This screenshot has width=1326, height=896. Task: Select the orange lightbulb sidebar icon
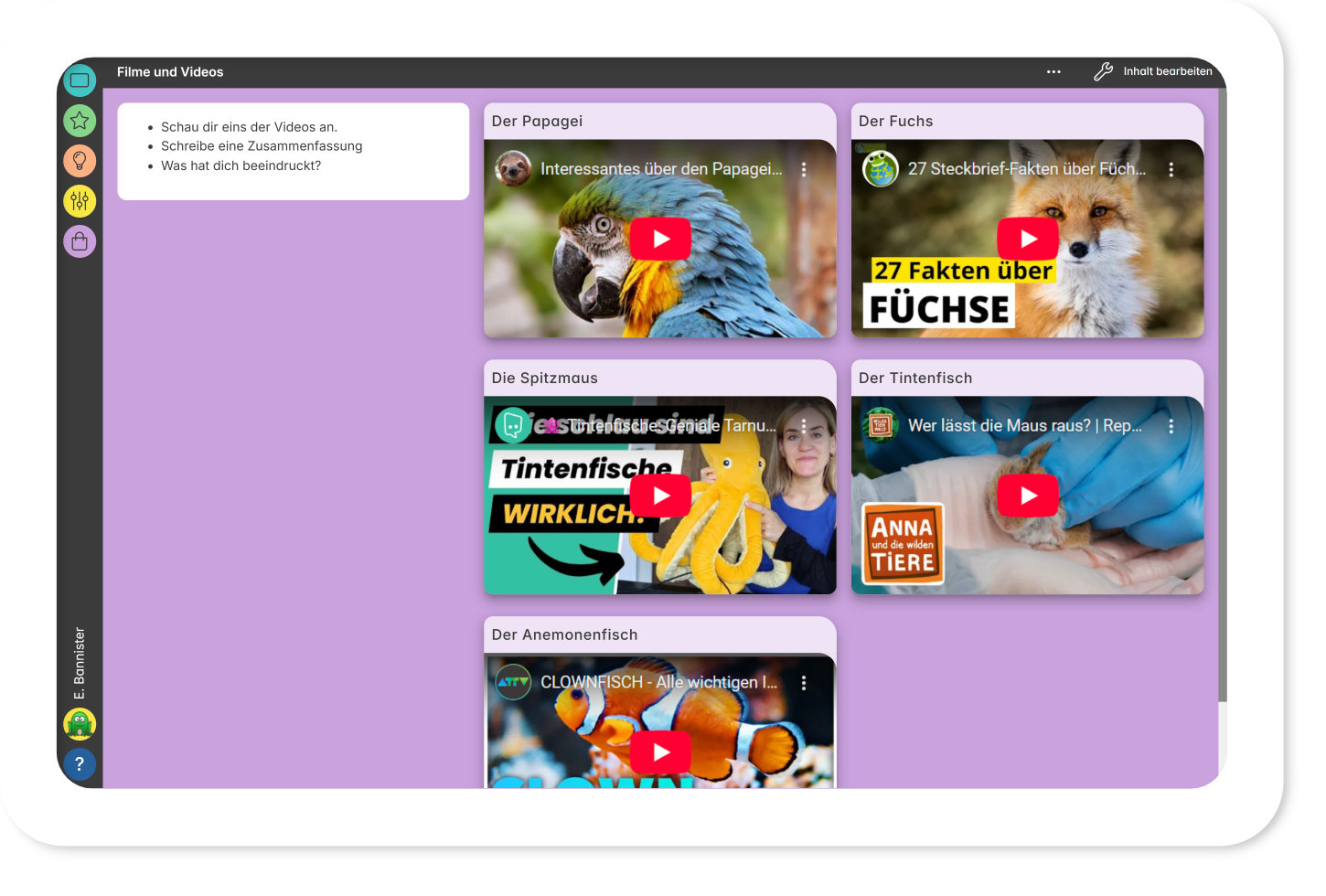(80, 161)
